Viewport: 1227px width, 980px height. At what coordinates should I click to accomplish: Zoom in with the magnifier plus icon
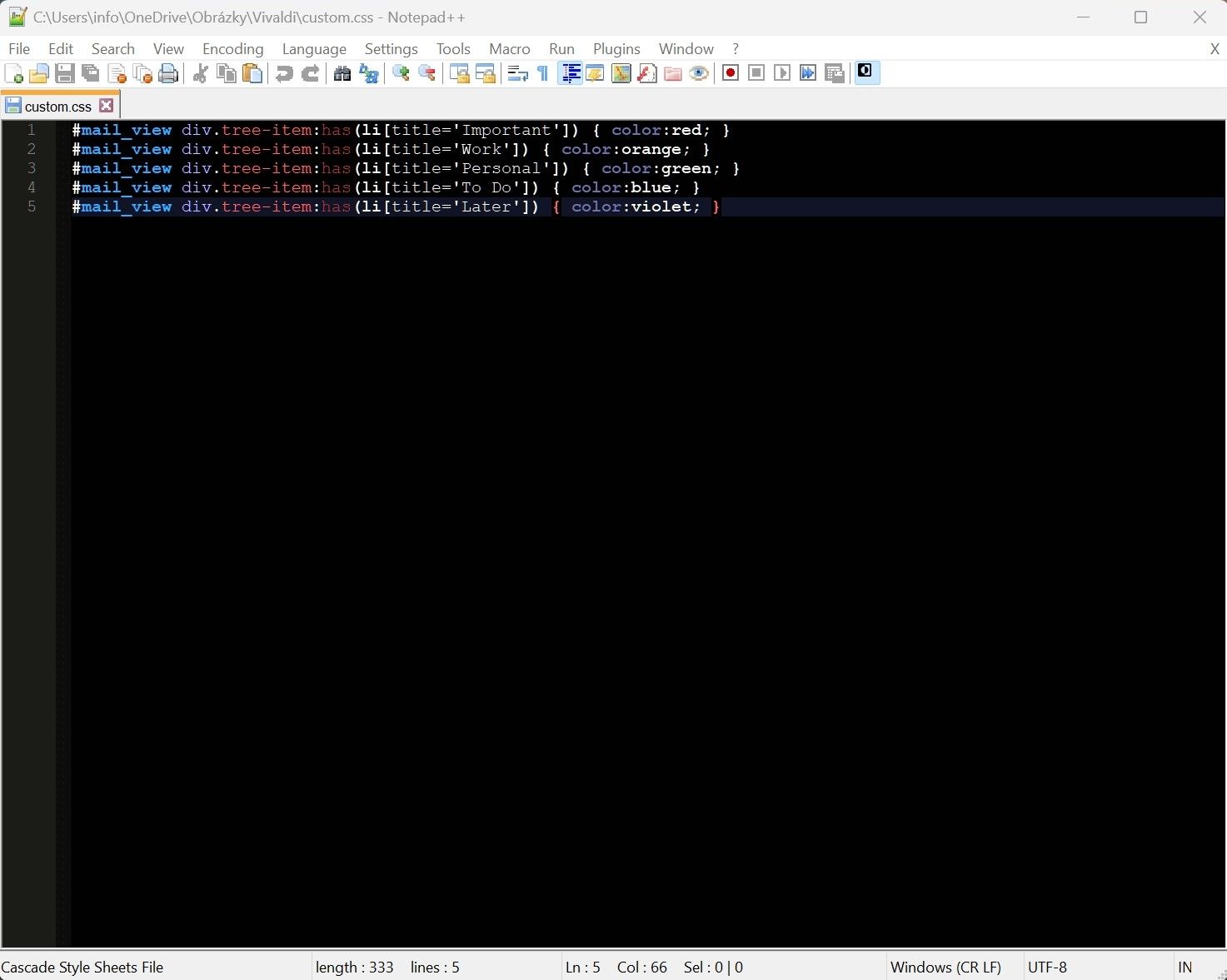tap(401, 73)
